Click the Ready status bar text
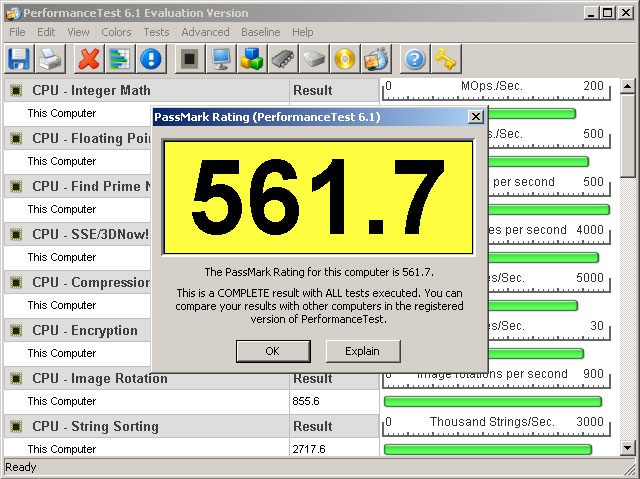The image size is (640, 479). tap(20, 467)
